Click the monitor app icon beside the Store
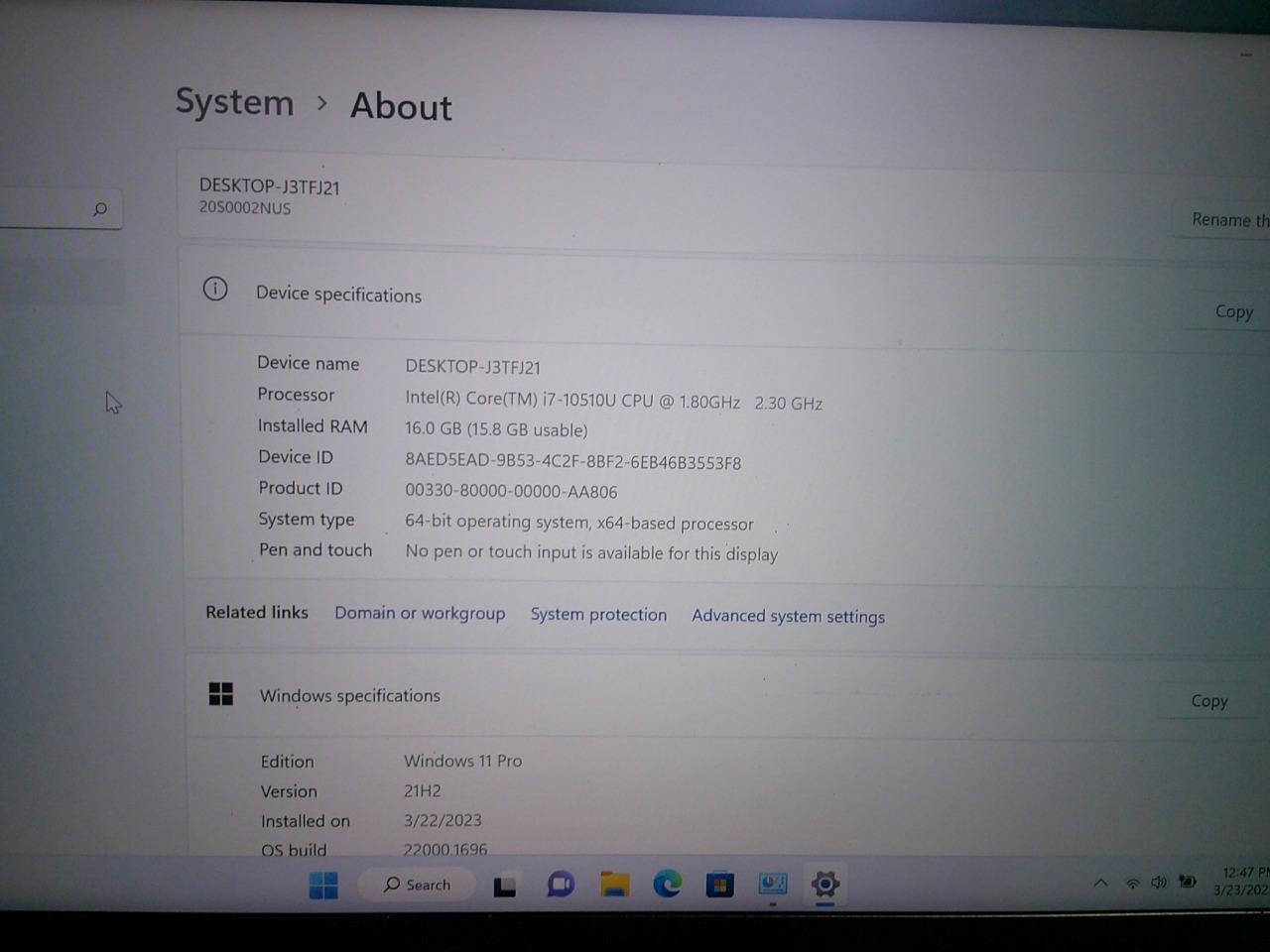 773,884
